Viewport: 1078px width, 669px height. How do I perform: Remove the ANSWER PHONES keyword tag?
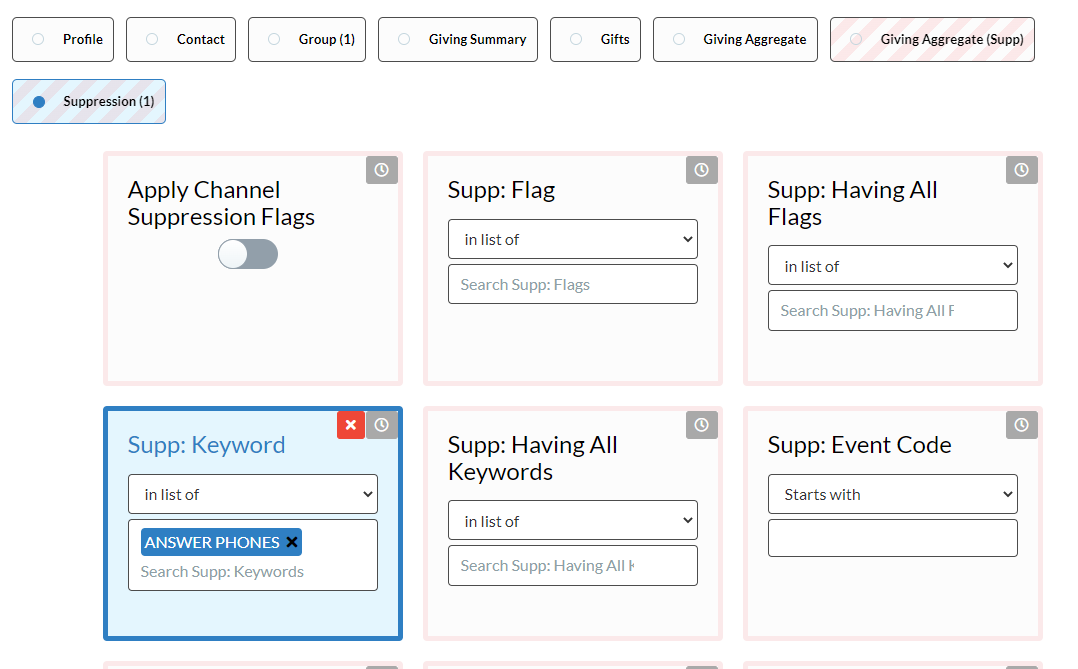tap(292, 542)
